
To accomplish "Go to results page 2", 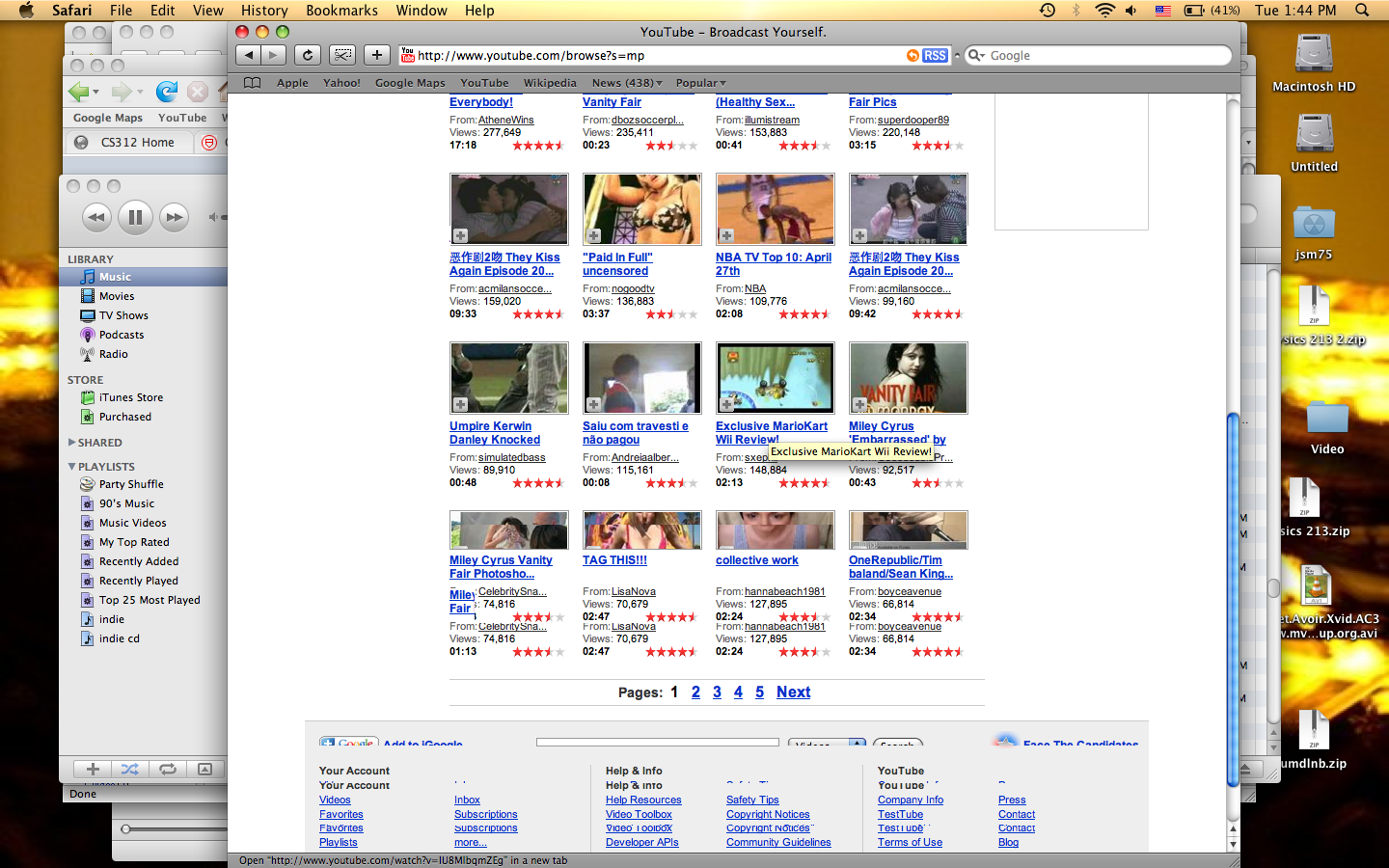I will click(695, 692).
